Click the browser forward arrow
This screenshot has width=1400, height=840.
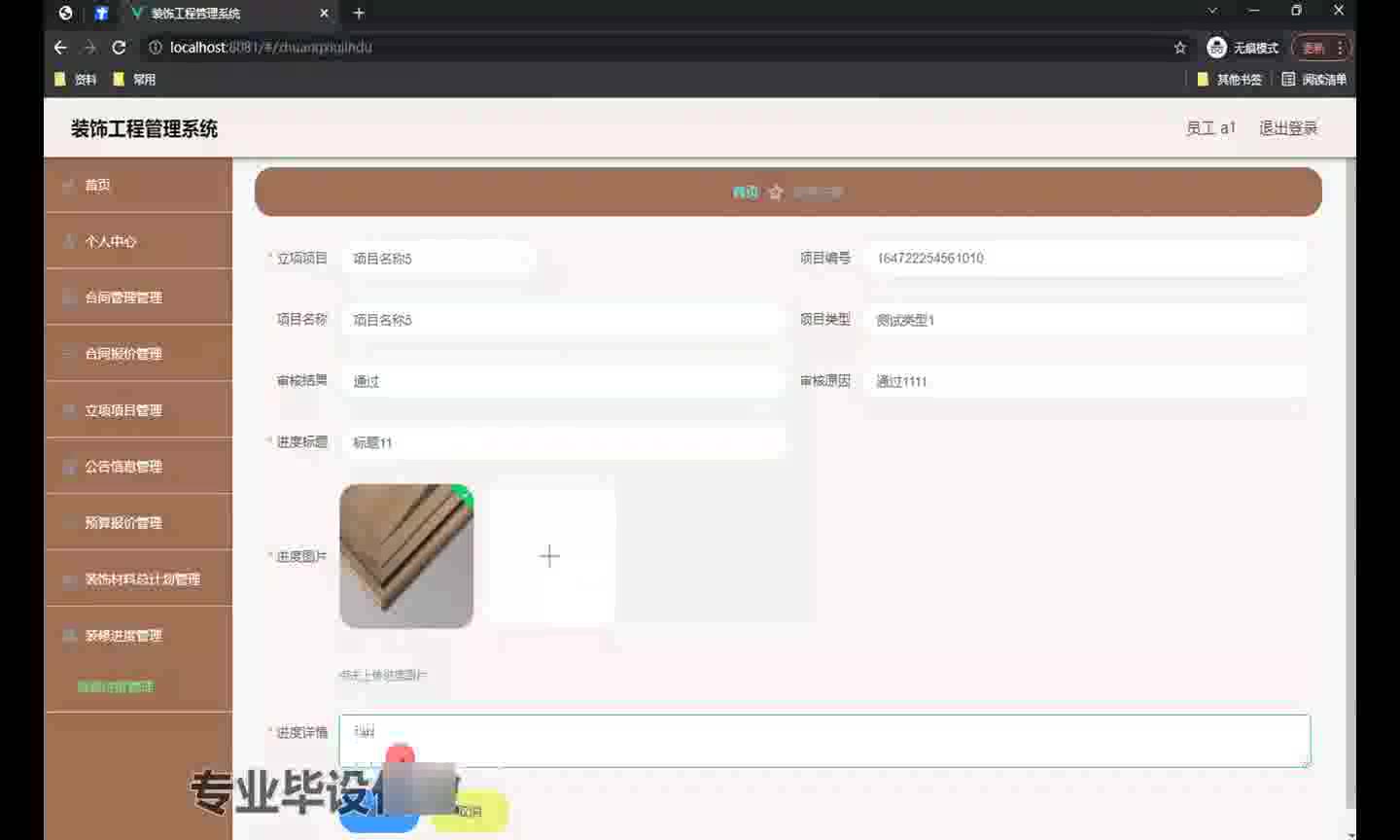(x=89, y=47)
